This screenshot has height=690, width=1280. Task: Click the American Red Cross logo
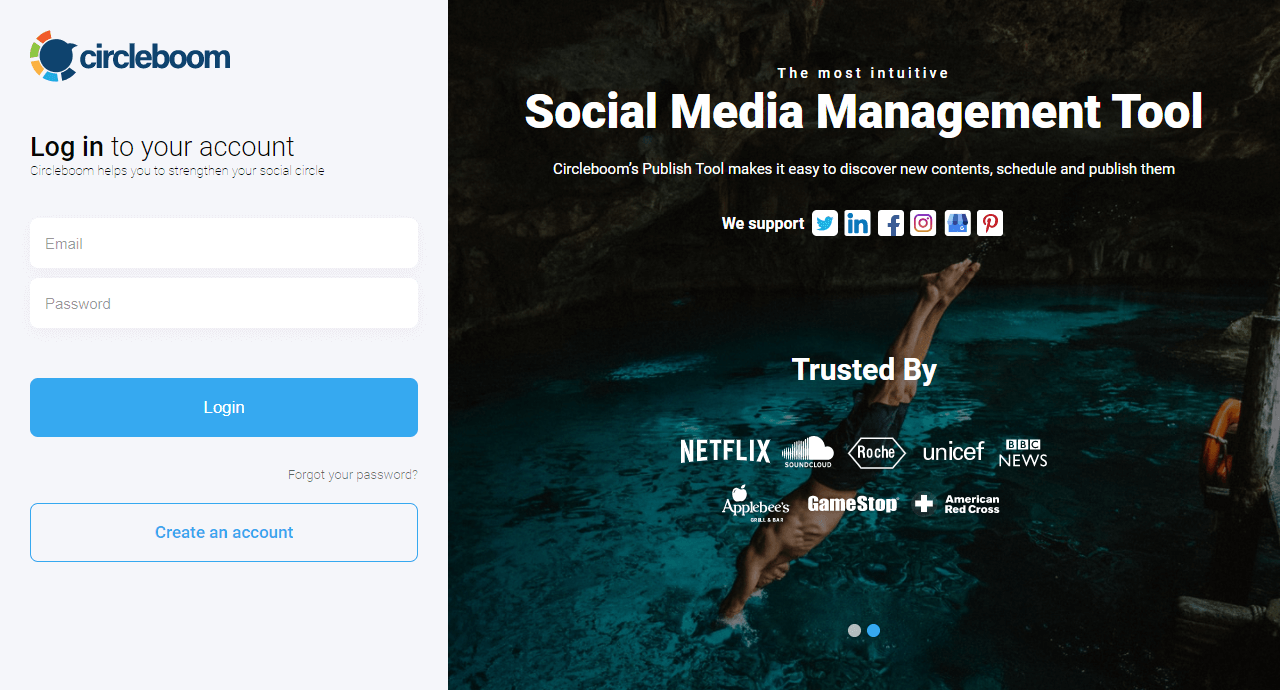point(957,504)
